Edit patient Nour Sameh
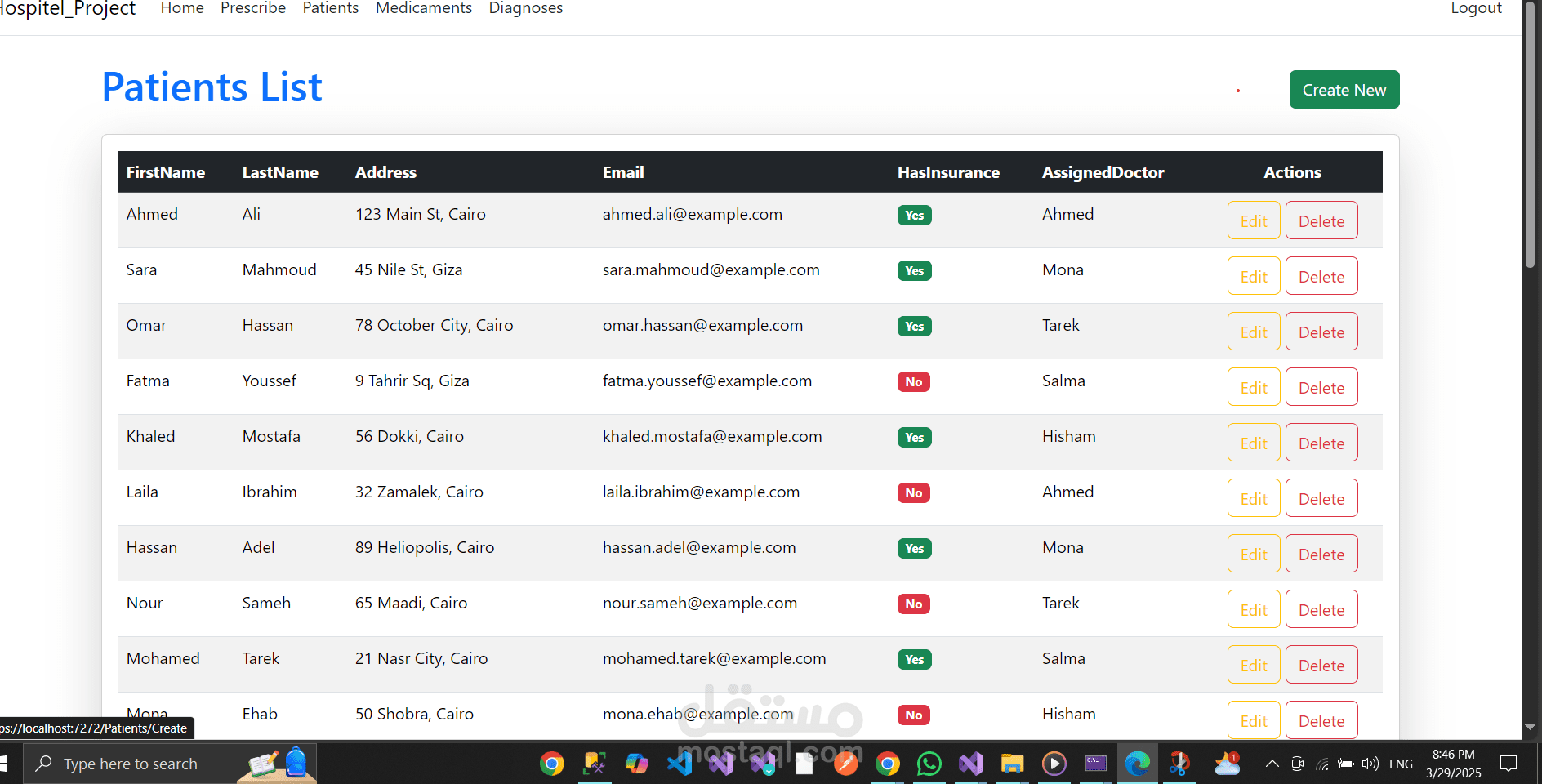Viewport: 1542px width, 784px height. (1254, 609)
